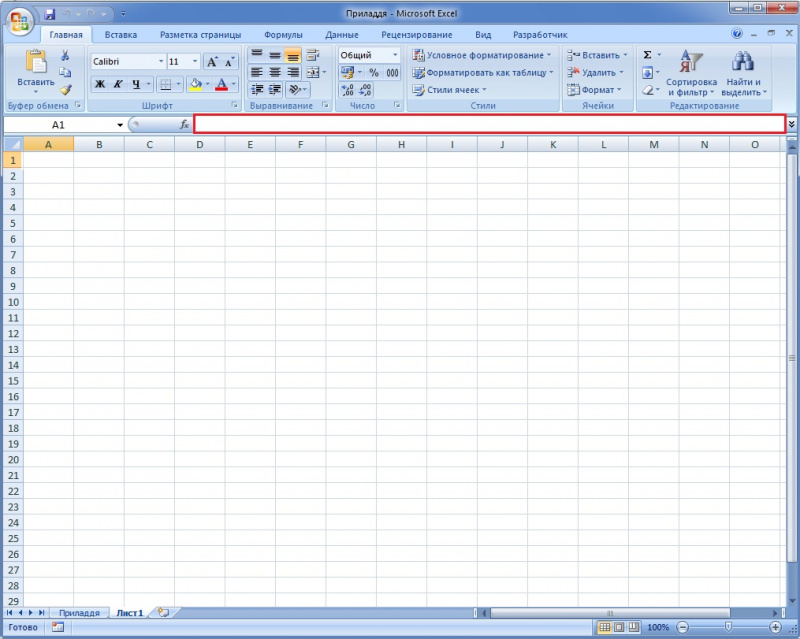Viewport: 800px width, 639px height.
Task: Open Clear eraser icon
Action: tap(647, 90)
